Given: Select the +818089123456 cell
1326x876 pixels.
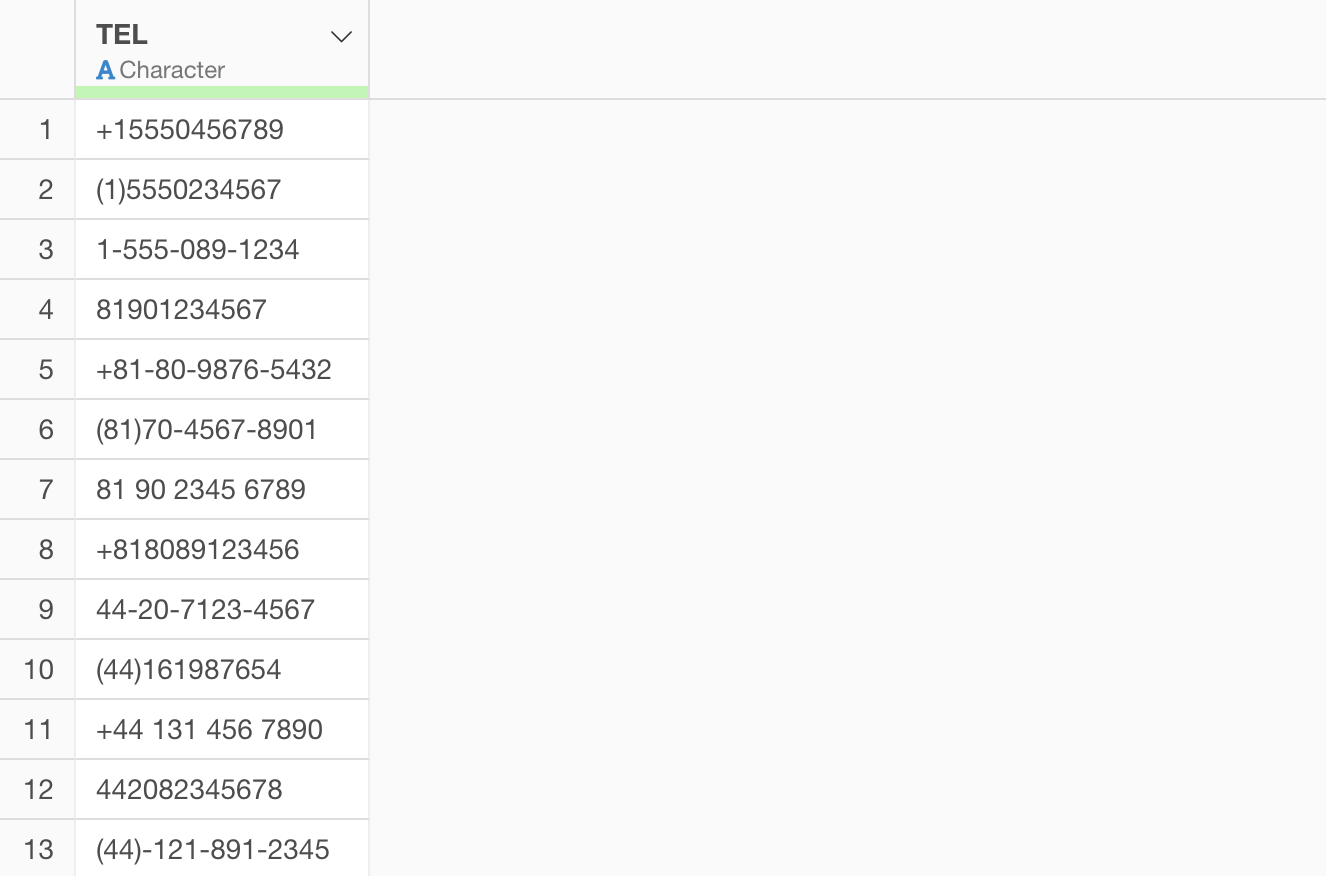Looking at the screenshot, I should (x=198, y=550).
